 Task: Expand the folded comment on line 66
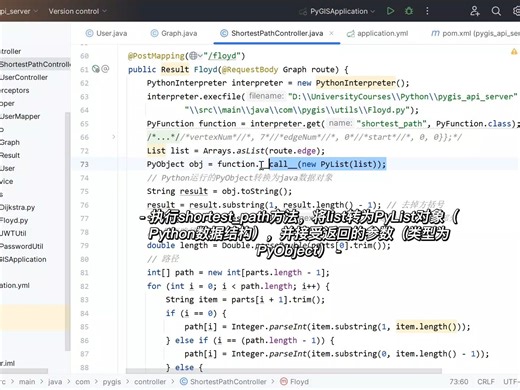pyautogui.click(x=114, y=137)
